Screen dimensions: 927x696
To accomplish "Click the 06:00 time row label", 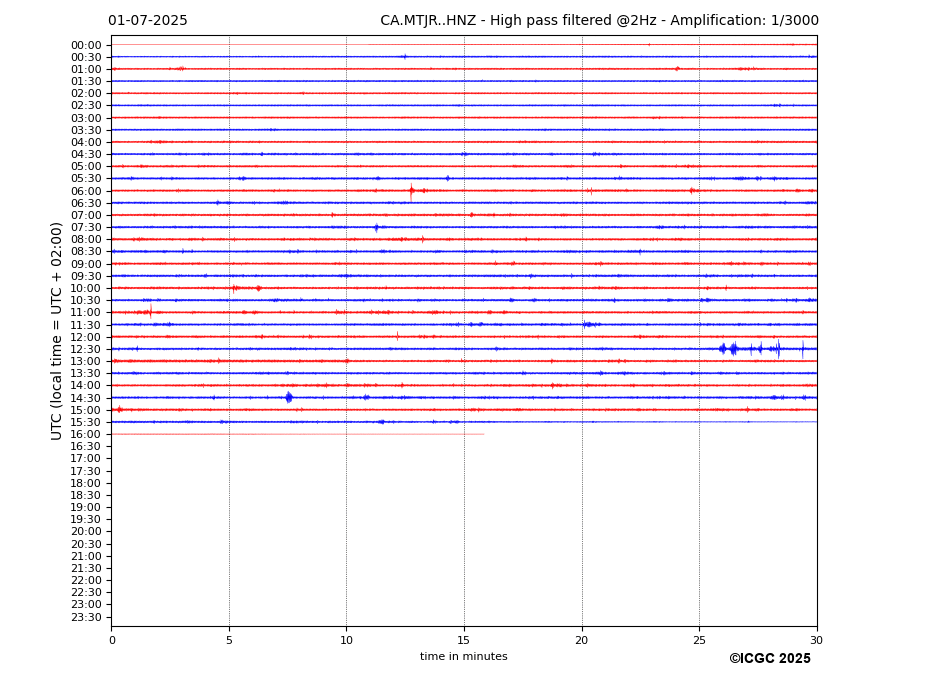I will 86,191.
